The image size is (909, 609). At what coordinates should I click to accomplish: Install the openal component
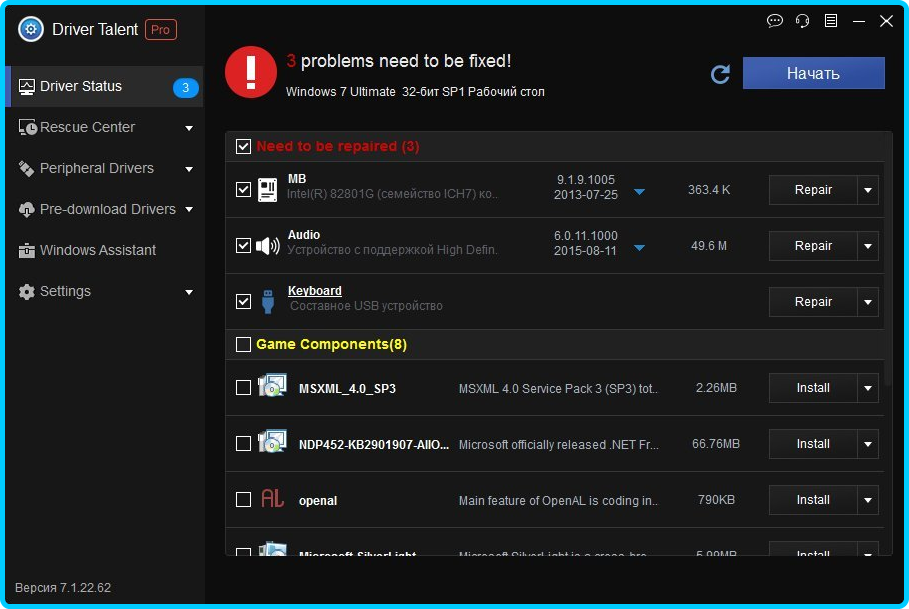813,500
